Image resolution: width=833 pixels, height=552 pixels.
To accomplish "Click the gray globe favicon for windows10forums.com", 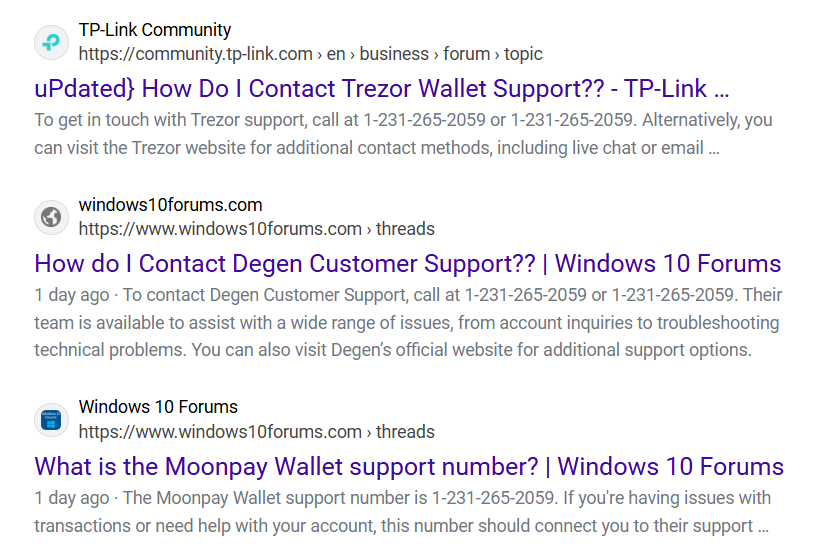I will pyautogui.click(x=52, y=217).
